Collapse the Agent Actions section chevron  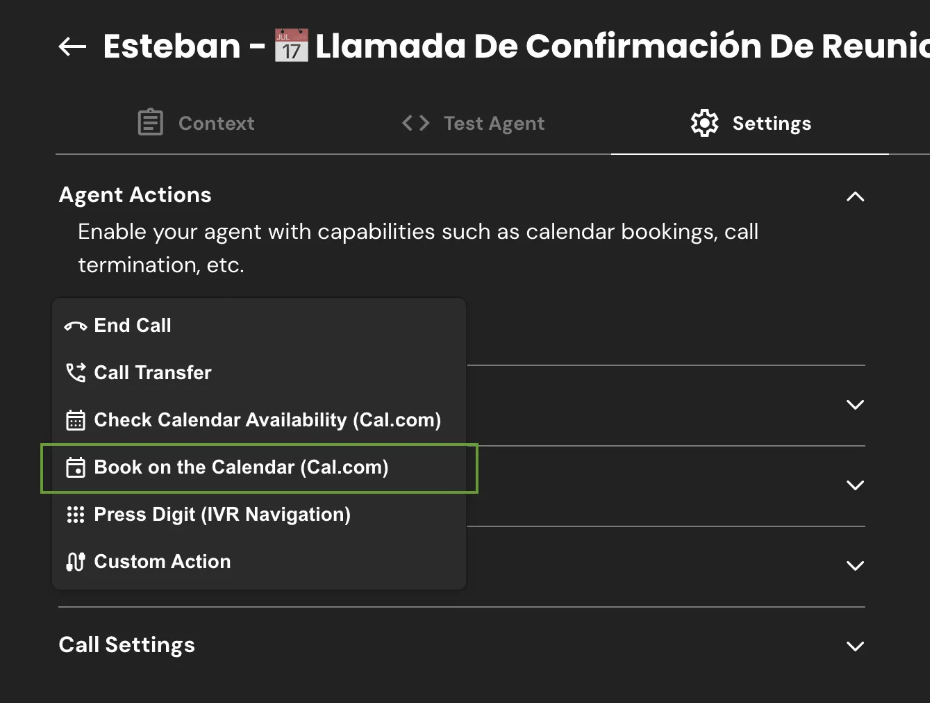pos(855,196)
